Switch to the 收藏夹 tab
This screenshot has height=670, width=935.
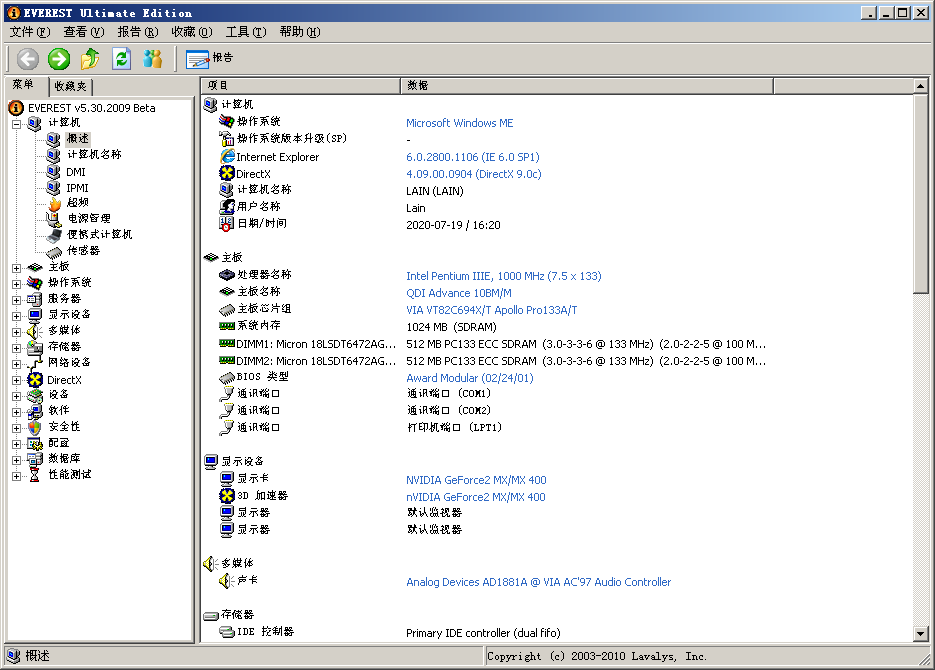click(x=70, y=86)
